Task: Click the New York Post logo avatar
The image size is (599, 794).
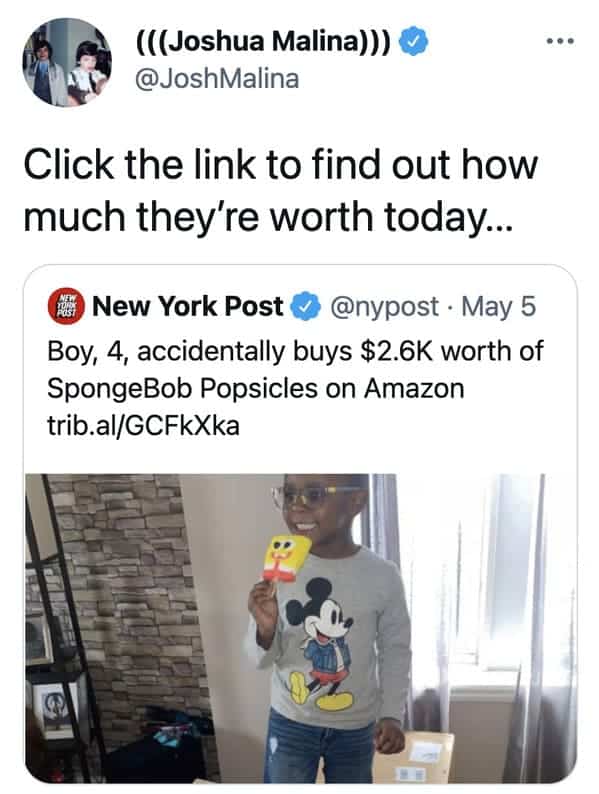Action: (x=66, y=306)
